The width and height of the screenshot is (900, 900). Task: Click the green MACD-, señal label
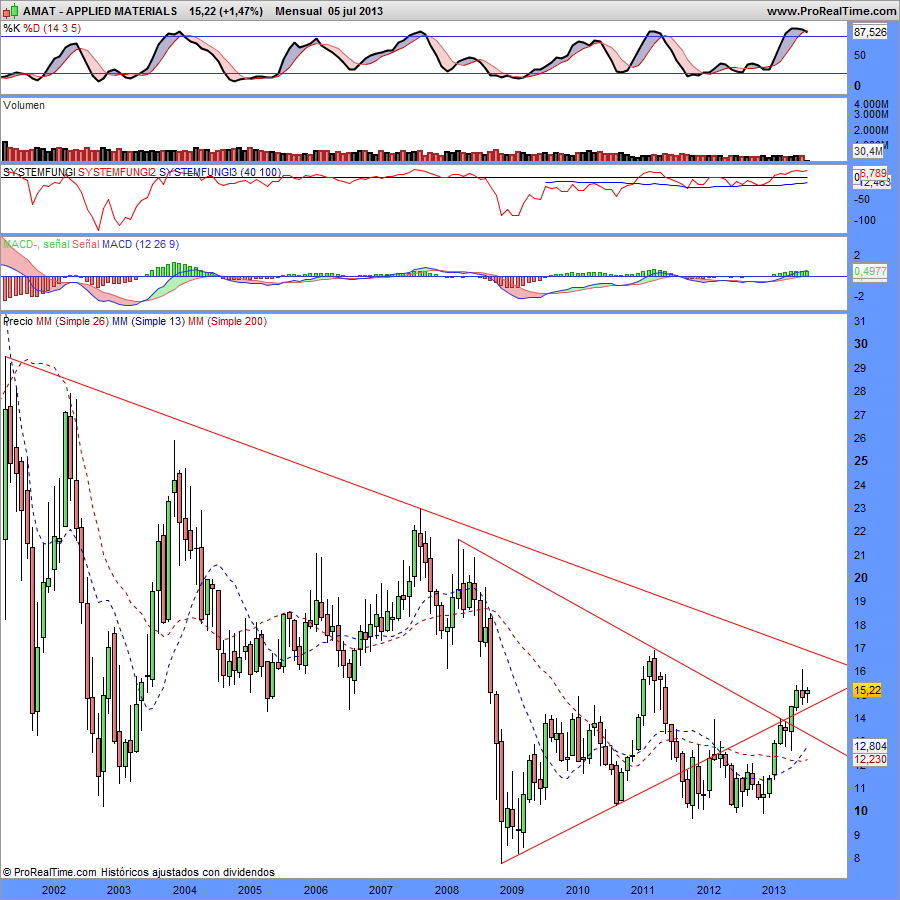point(36,244)
